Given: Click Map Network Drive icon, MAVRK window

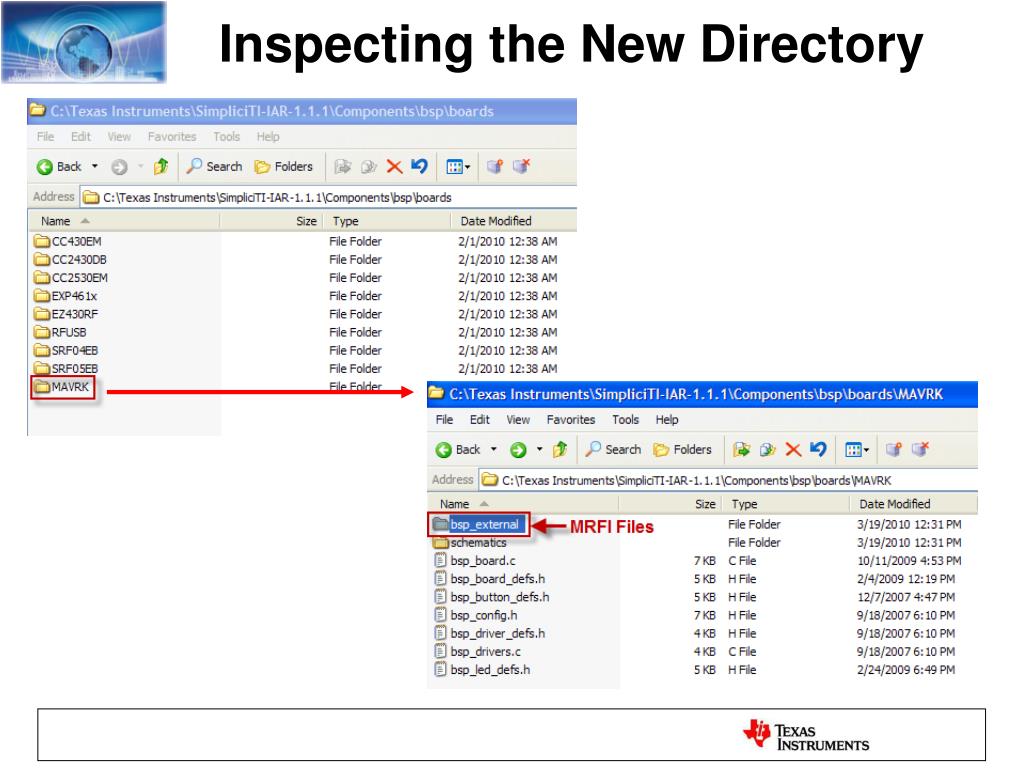Looking at the screenshot, I should (894, 449).
